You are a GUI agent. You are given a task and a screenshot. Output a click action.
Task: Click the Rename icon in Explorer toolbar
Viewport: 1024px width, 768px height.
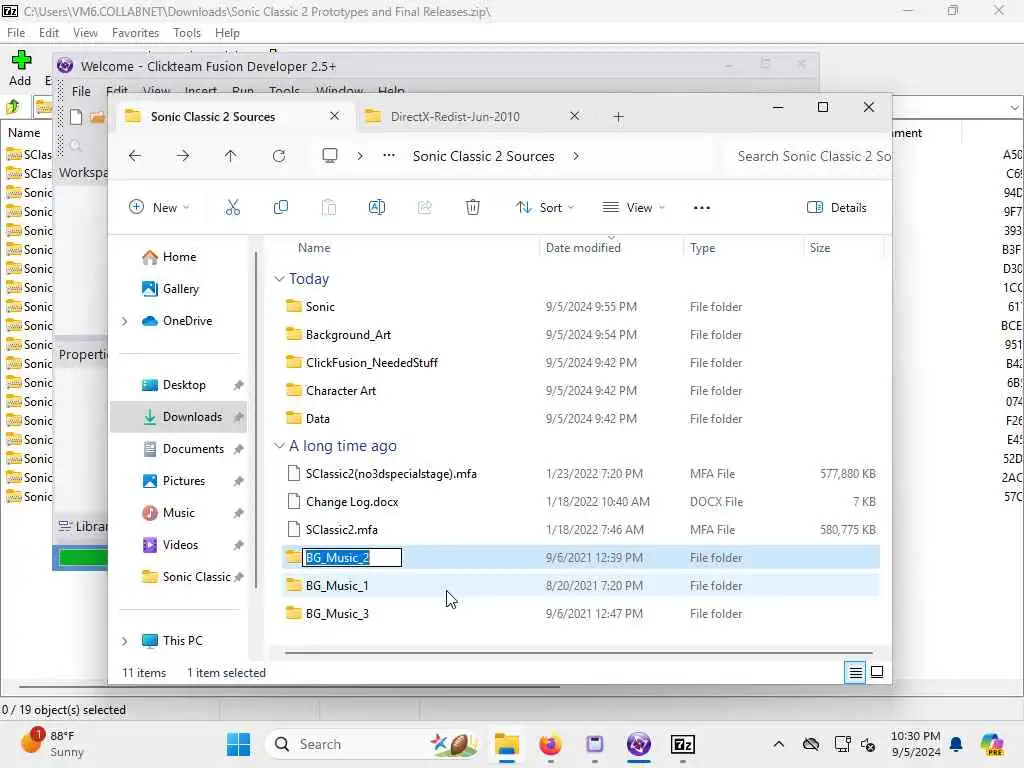click(x=377, y=208)
